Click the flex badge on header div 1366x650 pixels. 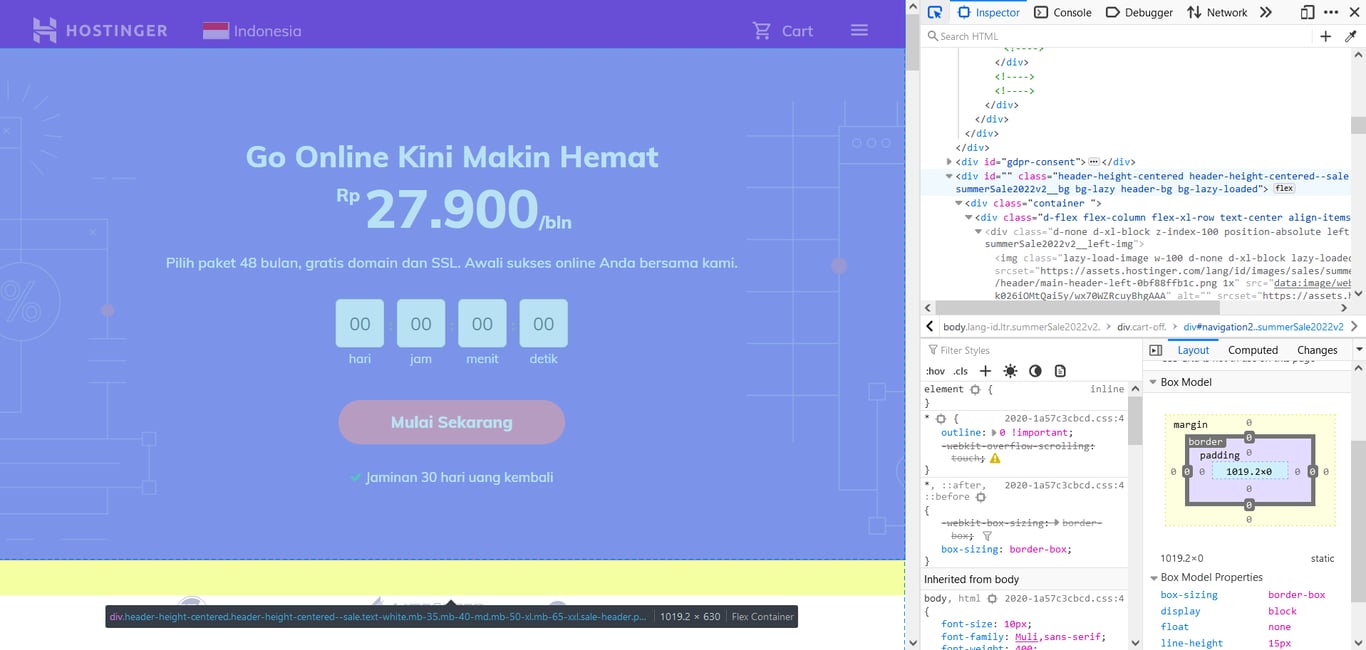tap(1284, 189)
